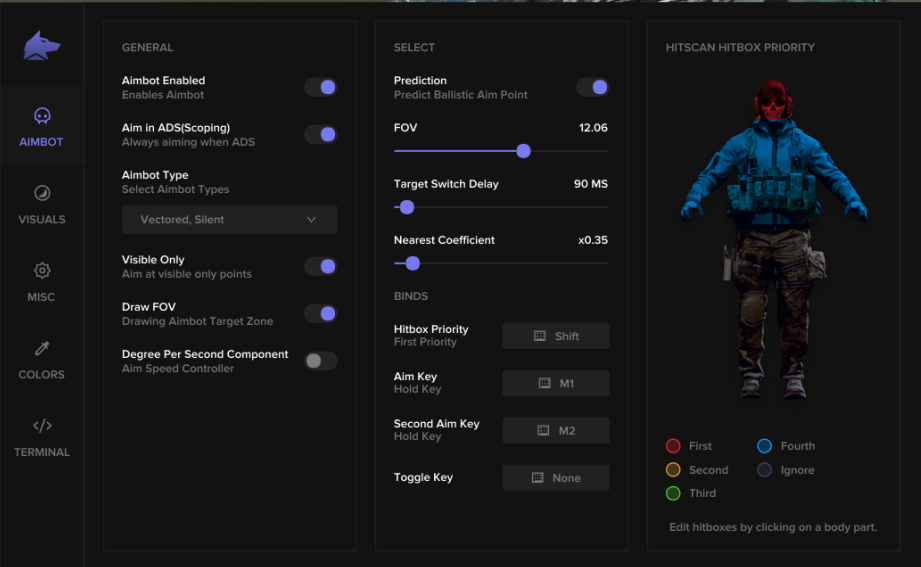Screen dimensions: 921x567
Task: Toggle the Prediction switch
Action: 593,88
